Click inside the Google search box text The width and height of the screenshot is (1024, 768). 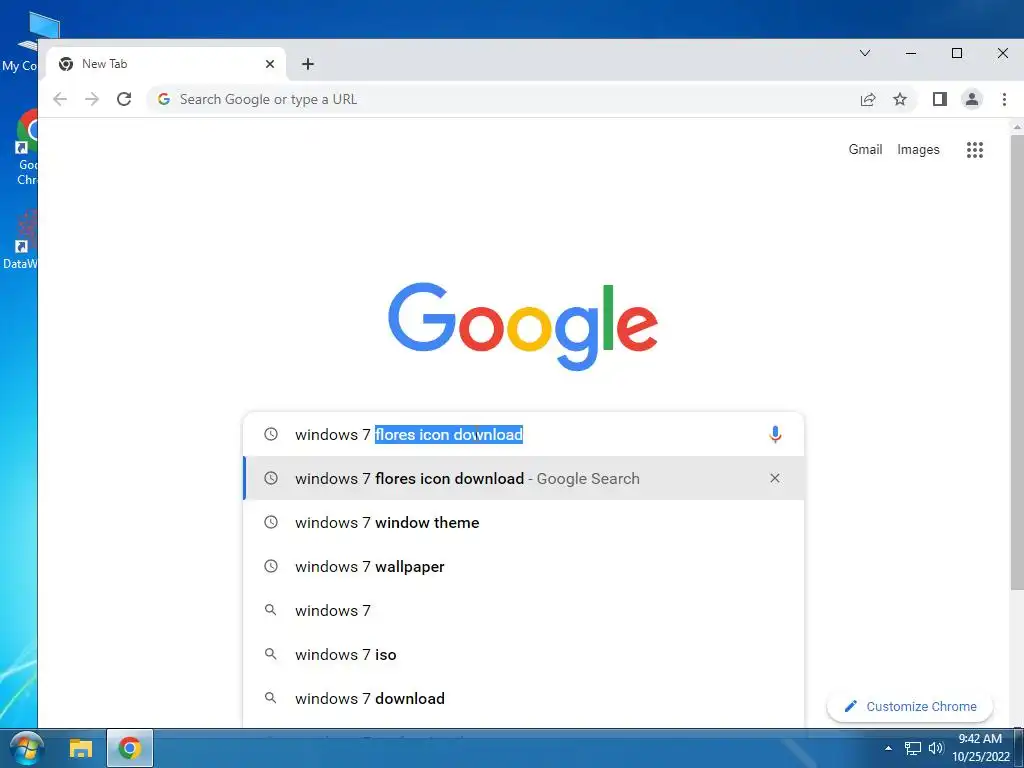(x=409, y=434)
